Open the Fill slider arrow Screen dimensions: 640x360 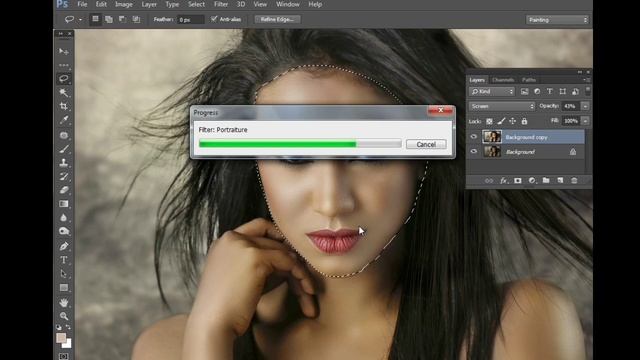[x=585, y=121]
